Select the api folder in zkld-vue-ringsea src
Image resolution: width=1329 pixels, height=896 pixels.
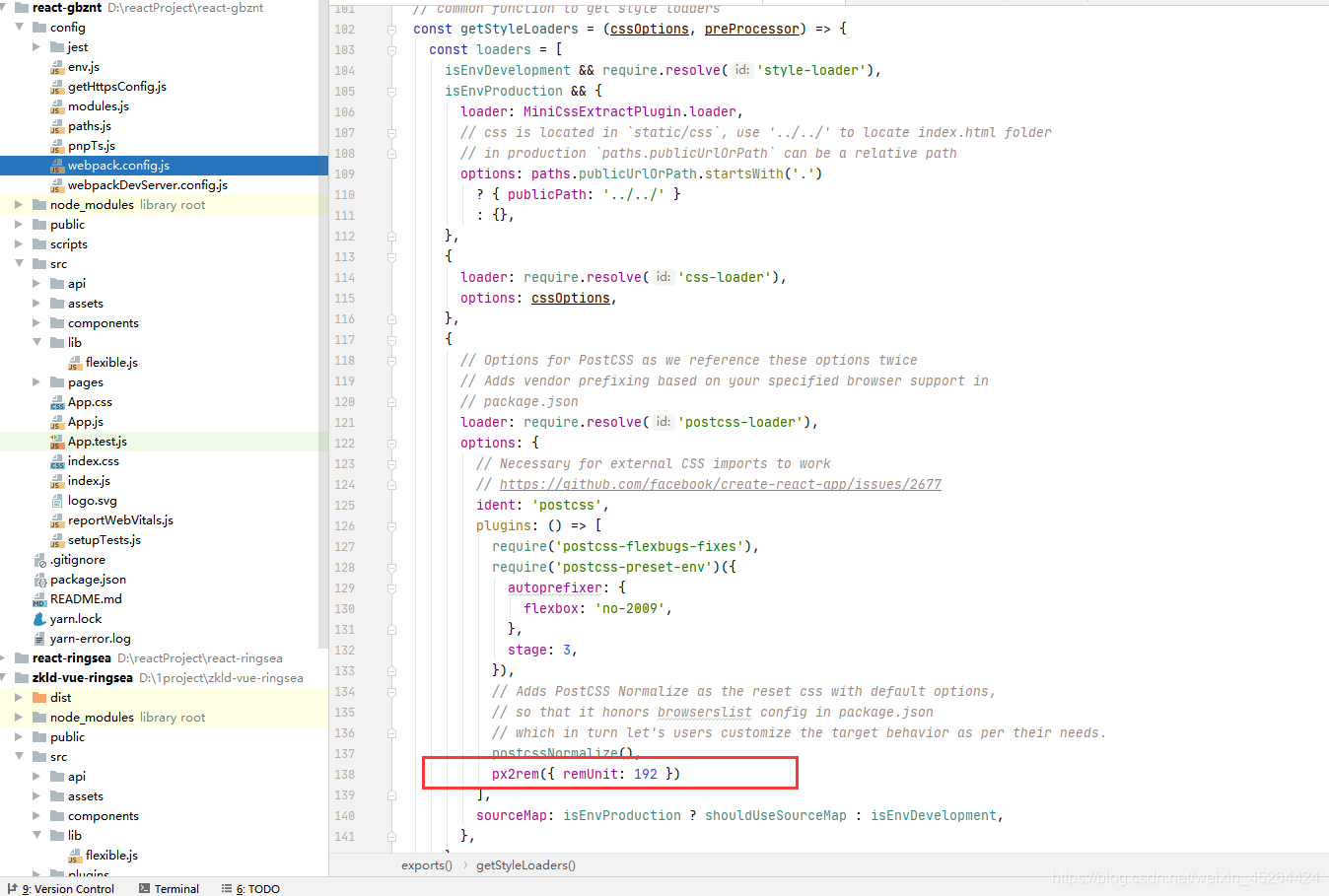click(77, 777)
